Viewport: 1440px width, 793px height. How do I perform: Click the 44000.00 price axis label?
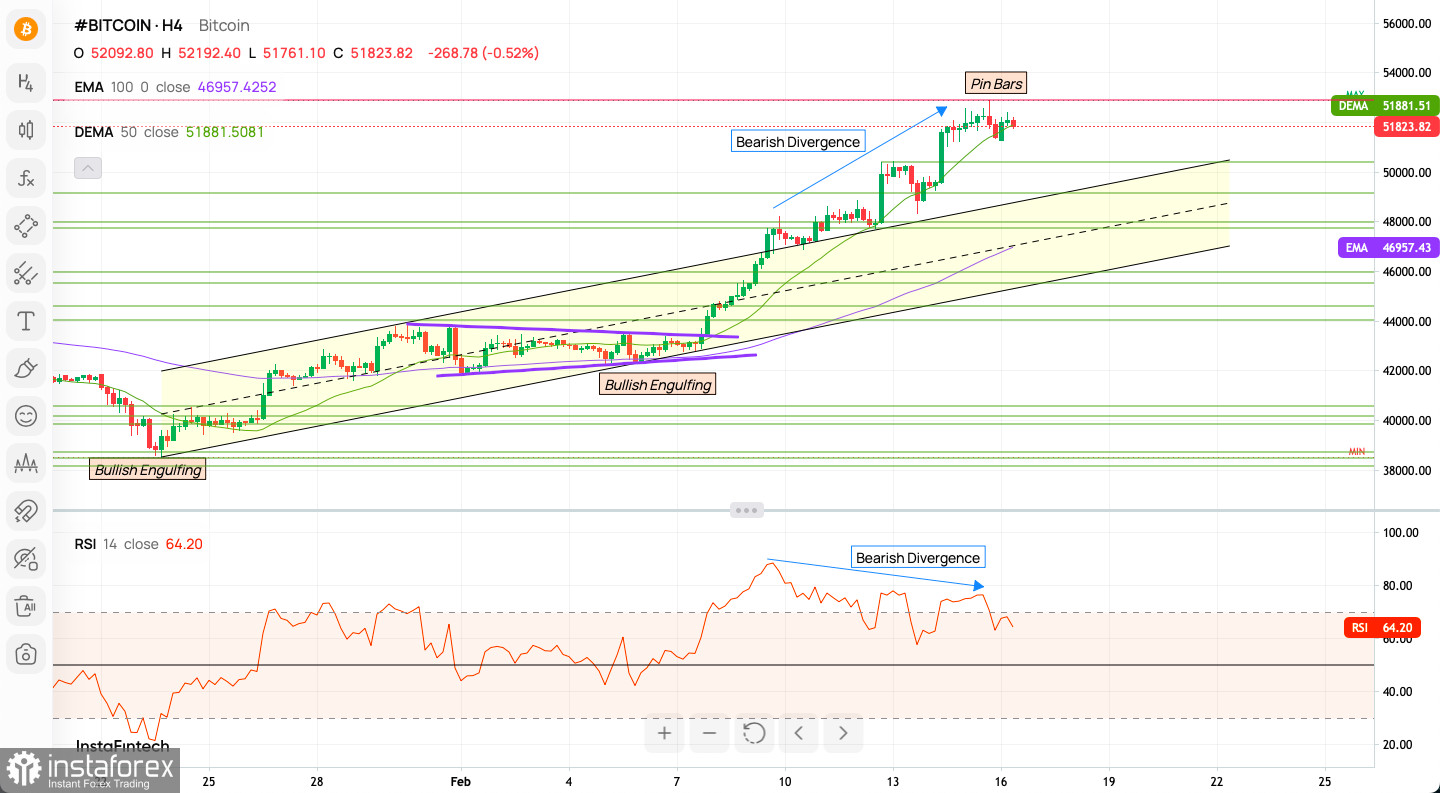1408,321
